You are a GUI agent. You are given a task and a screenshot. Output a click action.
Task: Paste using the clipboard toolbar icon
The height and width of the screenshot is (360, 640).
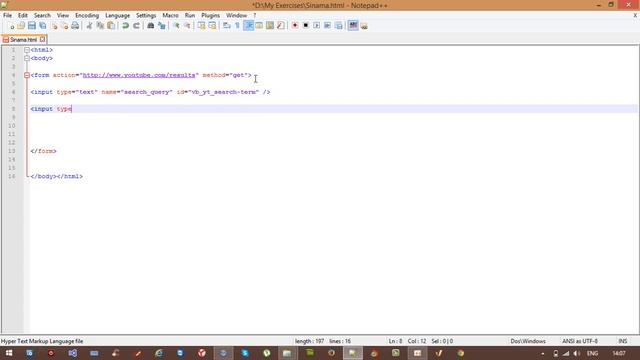tap(111, 26)
